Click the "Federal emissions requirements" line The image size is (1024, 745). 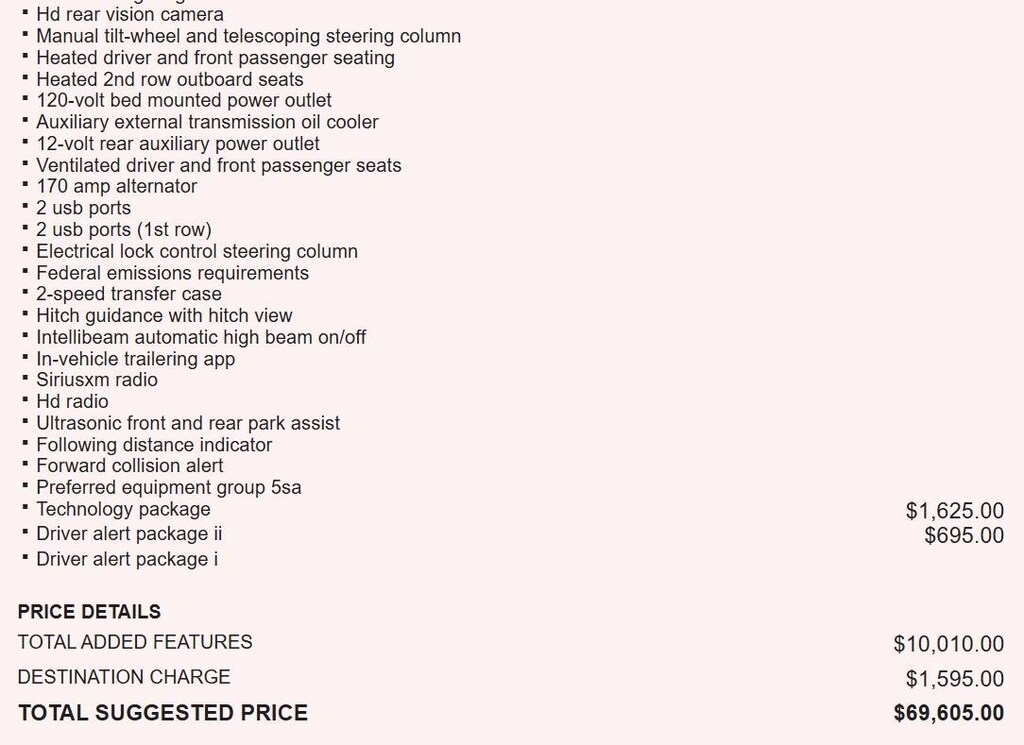pos(172,273)
